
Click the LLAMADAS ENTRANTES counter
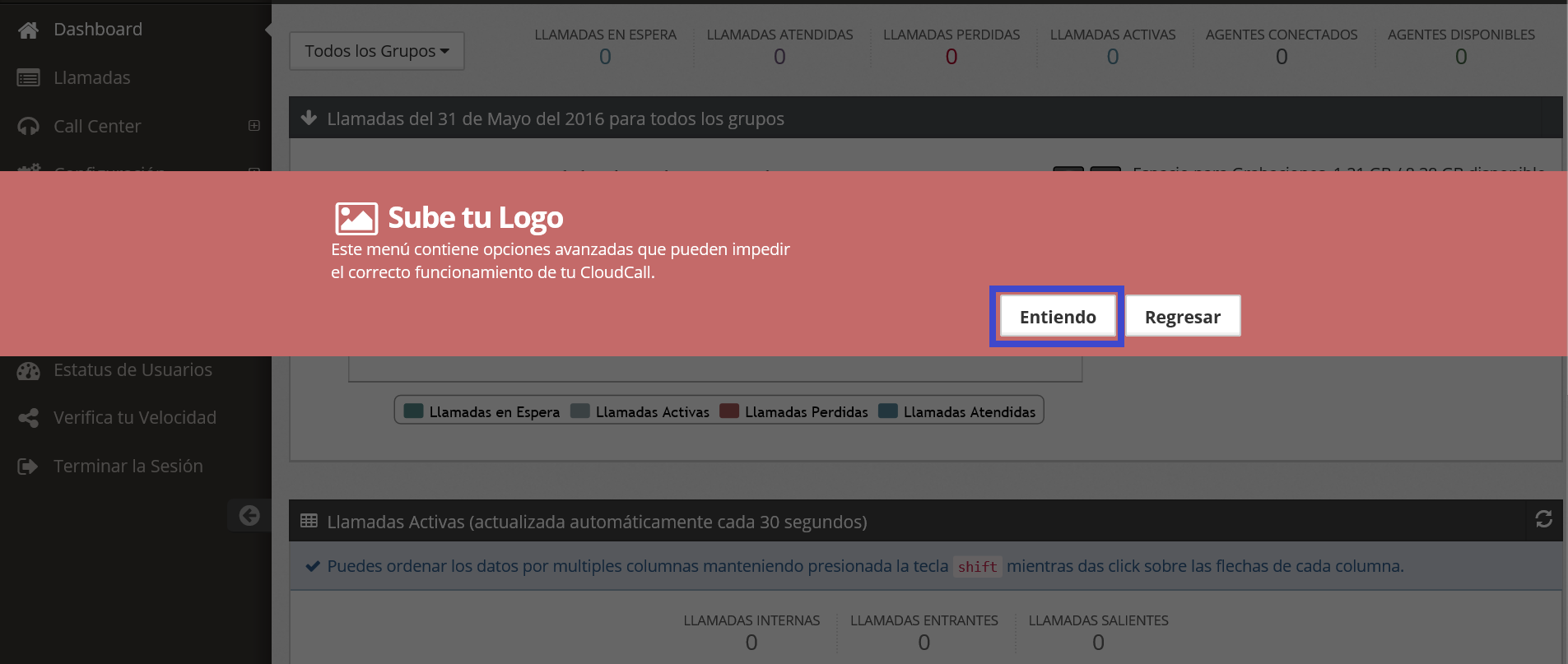click(924, 633)
